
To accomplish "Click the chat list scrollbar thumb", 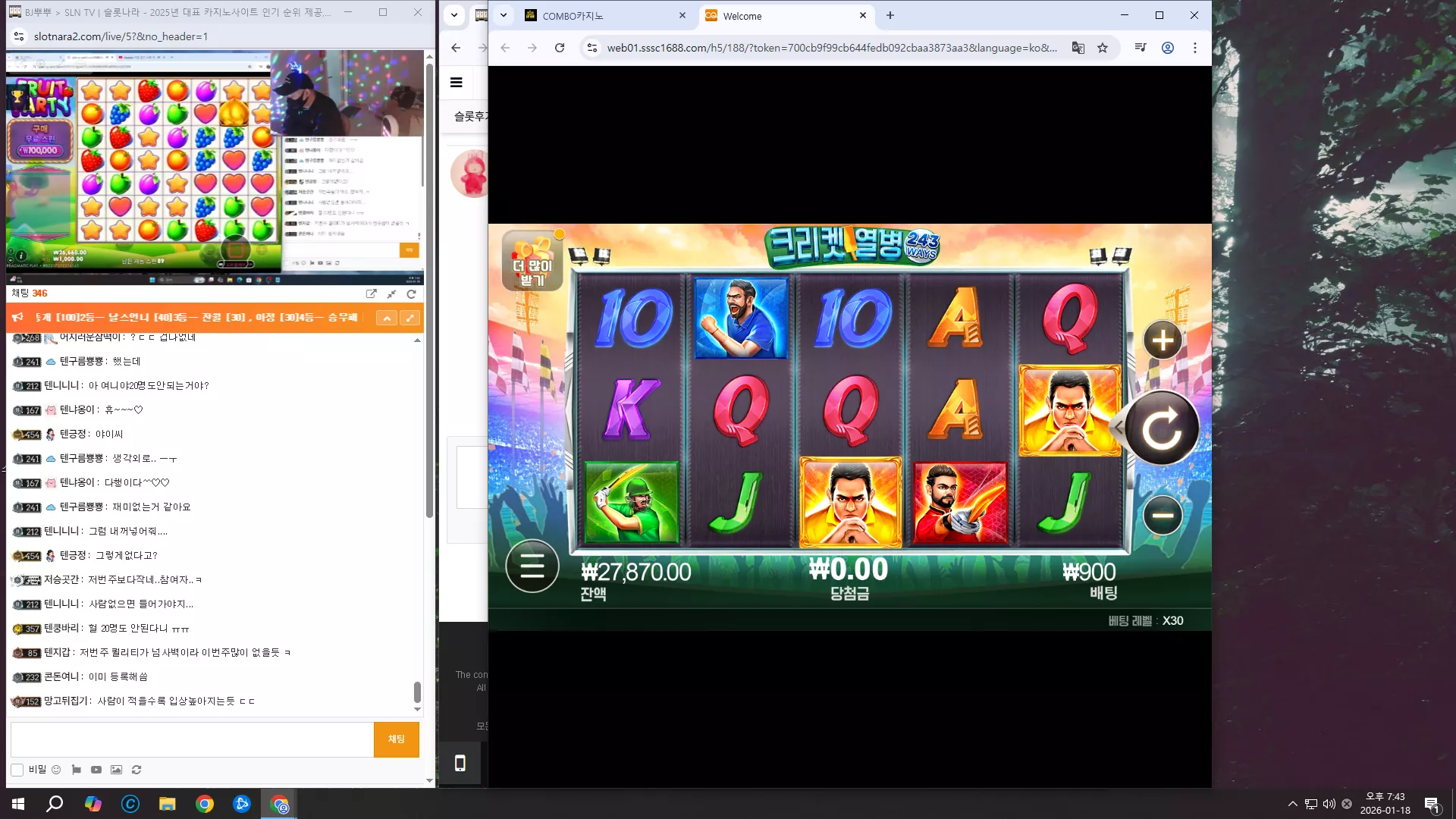I will (417, 692).
